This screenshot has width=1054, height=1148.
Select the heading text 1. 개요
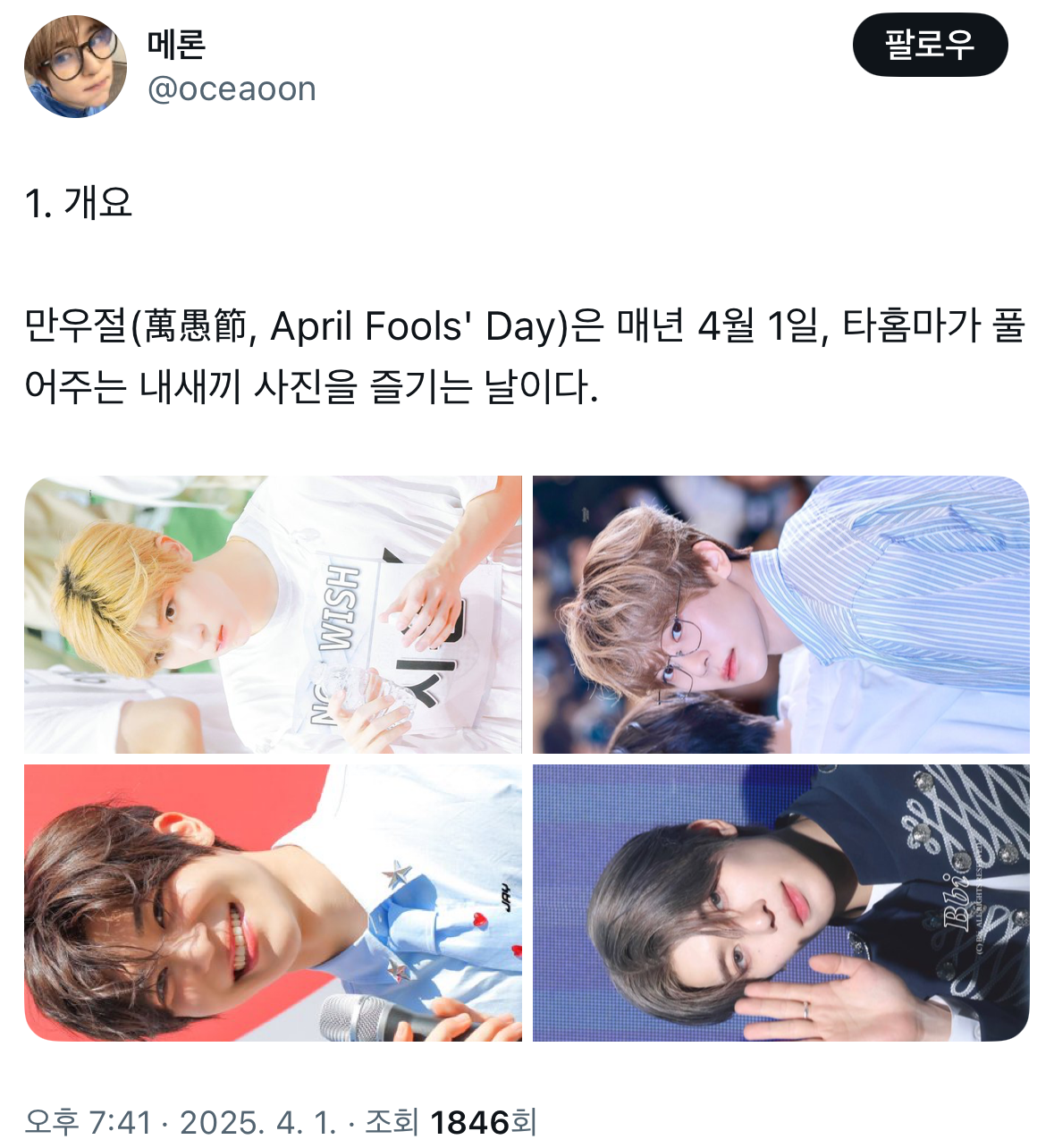pyautogui.click(x=79, y=203)
